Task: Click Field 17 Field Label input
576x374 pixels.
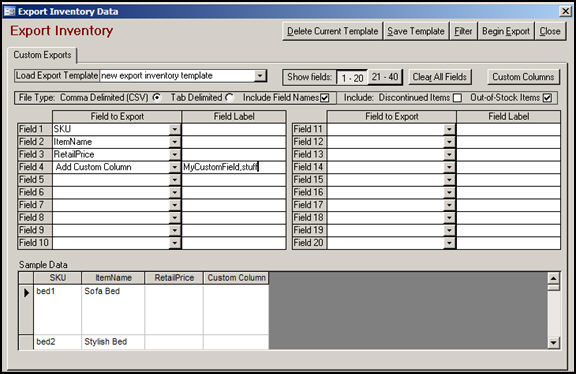Action: tap(508, 205)
